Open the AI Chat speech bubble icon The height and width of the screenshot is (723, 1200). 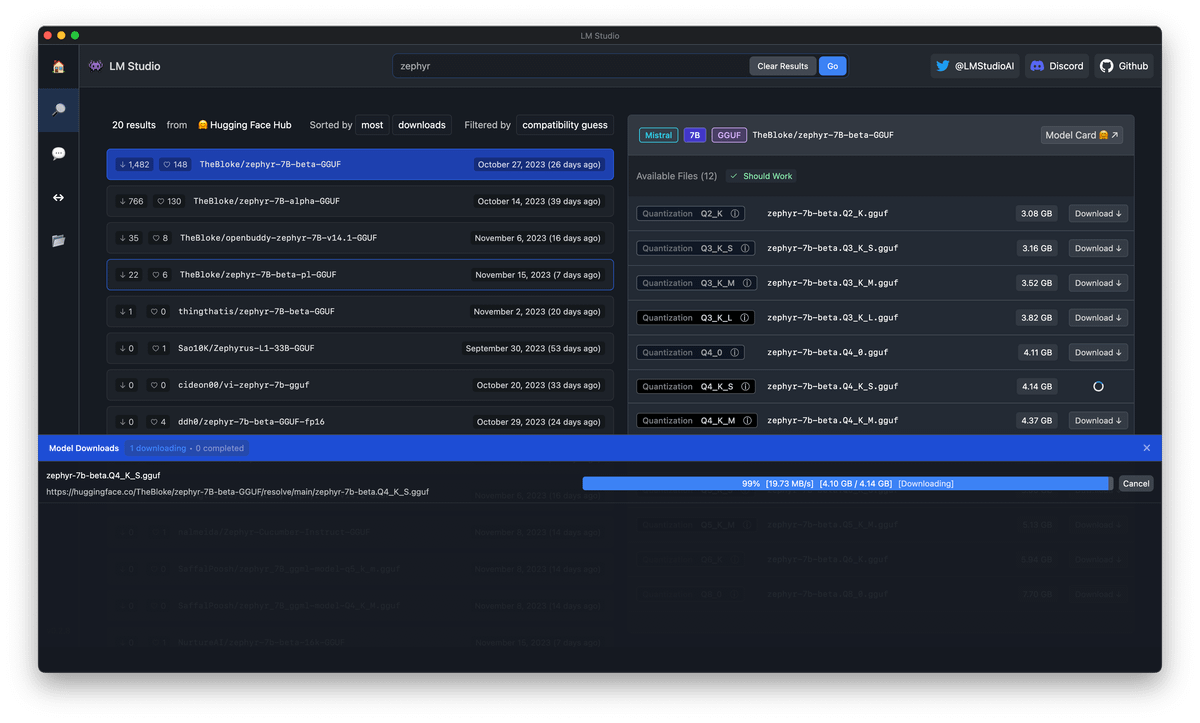click(58, 154)
